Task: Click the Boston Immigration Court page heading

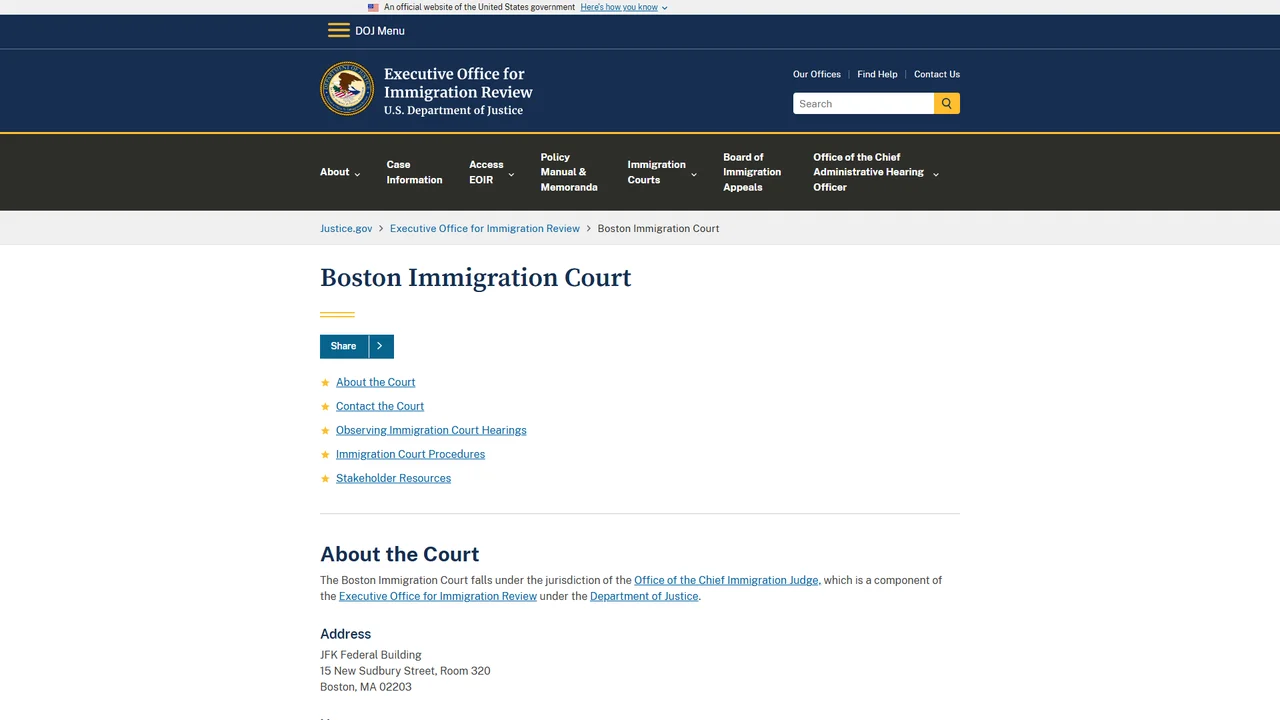Action: tap(476, 278)
